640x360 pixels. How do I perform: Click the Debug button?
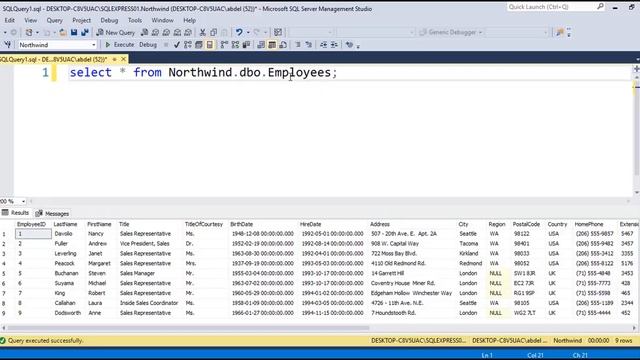click(148, 45)
